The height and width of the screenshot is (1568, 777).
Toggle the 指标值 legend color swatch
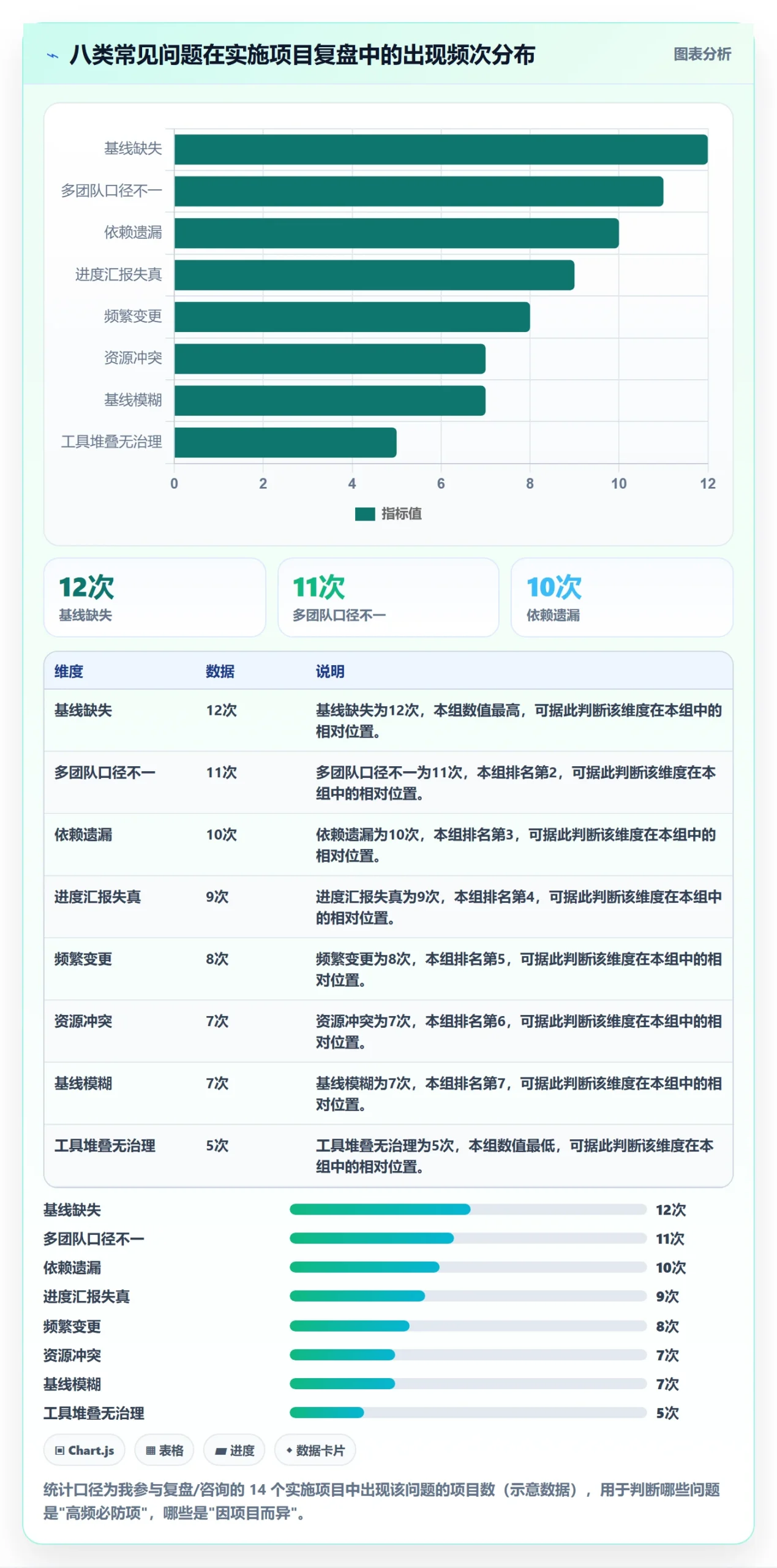pyautogui.click(x=365, y=513)
